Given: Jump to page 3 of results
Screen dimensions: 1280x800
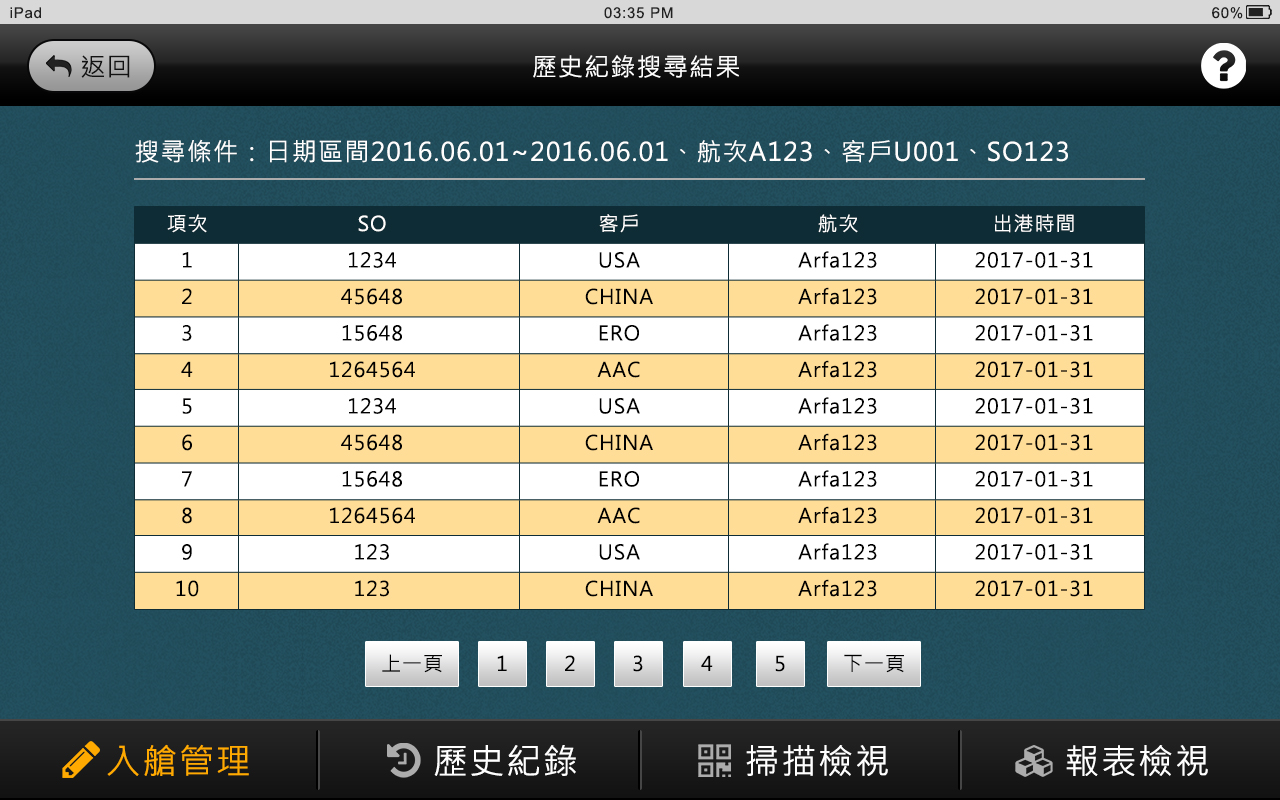Looking at the screenshot, I should (638, 664).
